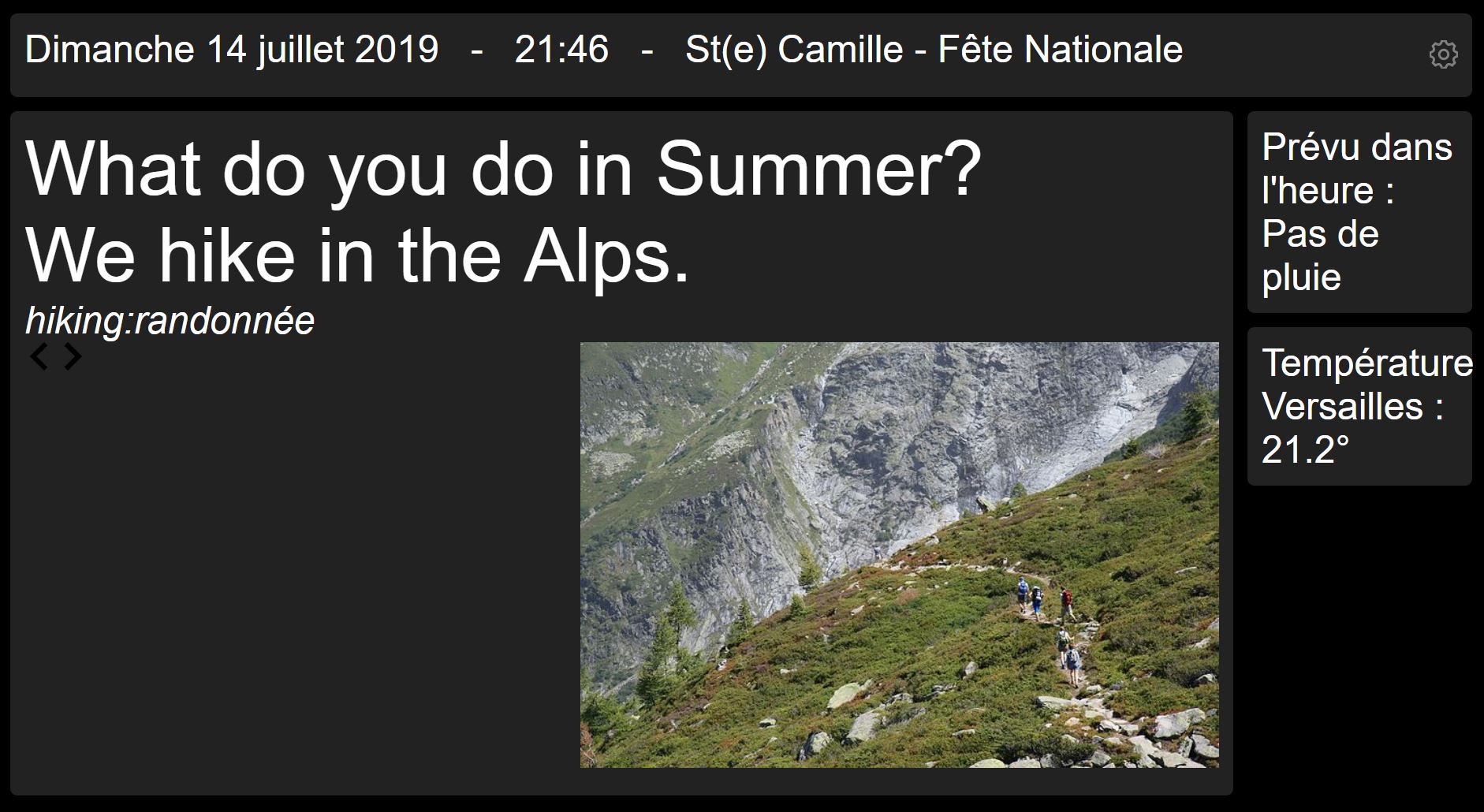Image resolution: width=1484 pixels, height=812 pixels.
Task: Click the 21.2° temperature reading
Action: tap(1305, 450)
